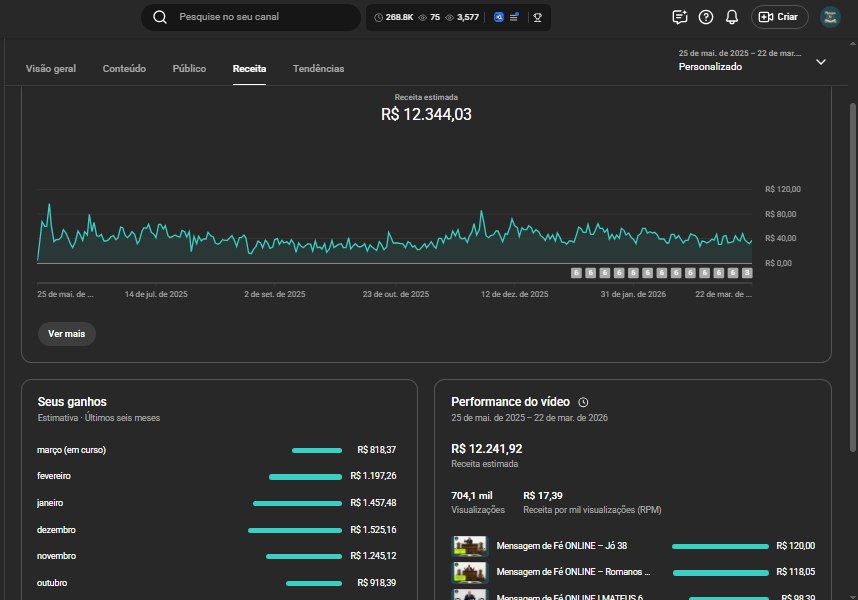
Task: Select the Público tab
Action: (x=189, y=69)
